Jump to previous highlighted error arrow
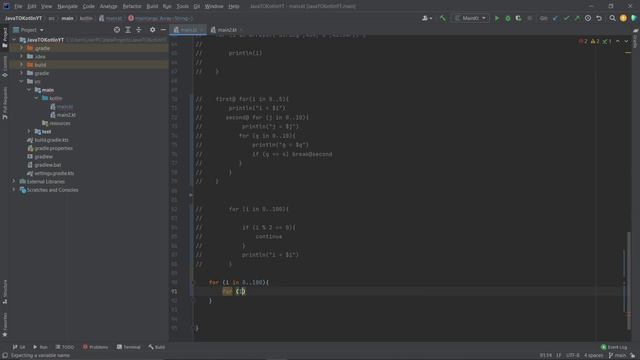Viewport: 640px width, 360px height. pyautogui.click(x=618, y=41)
